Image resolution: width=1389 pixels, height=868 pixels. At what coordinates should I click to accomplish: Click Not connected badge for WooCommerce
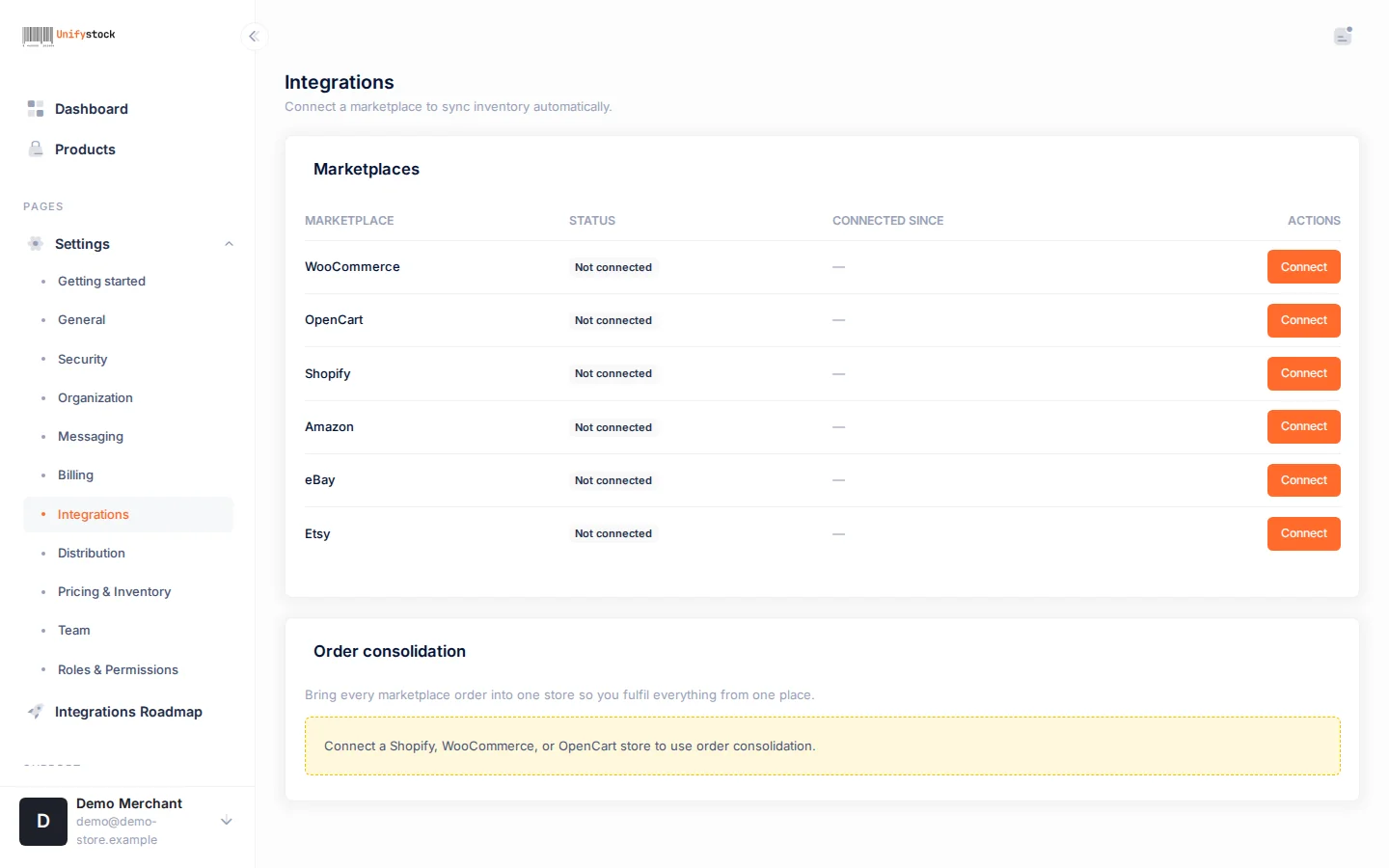click(613, 267)
